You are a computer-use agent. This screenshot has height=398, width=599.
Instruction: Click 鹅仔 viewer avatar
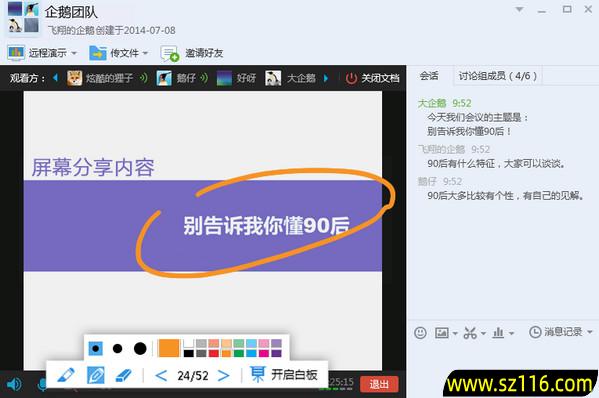(164, 78)
